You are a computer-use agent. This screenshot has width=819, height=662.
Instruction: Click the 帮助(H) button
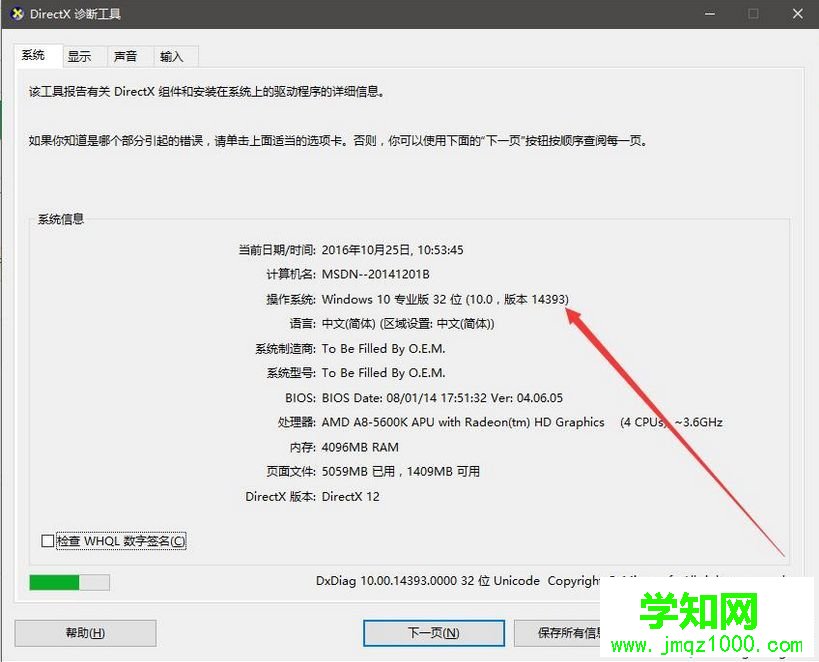coord(84,632)
